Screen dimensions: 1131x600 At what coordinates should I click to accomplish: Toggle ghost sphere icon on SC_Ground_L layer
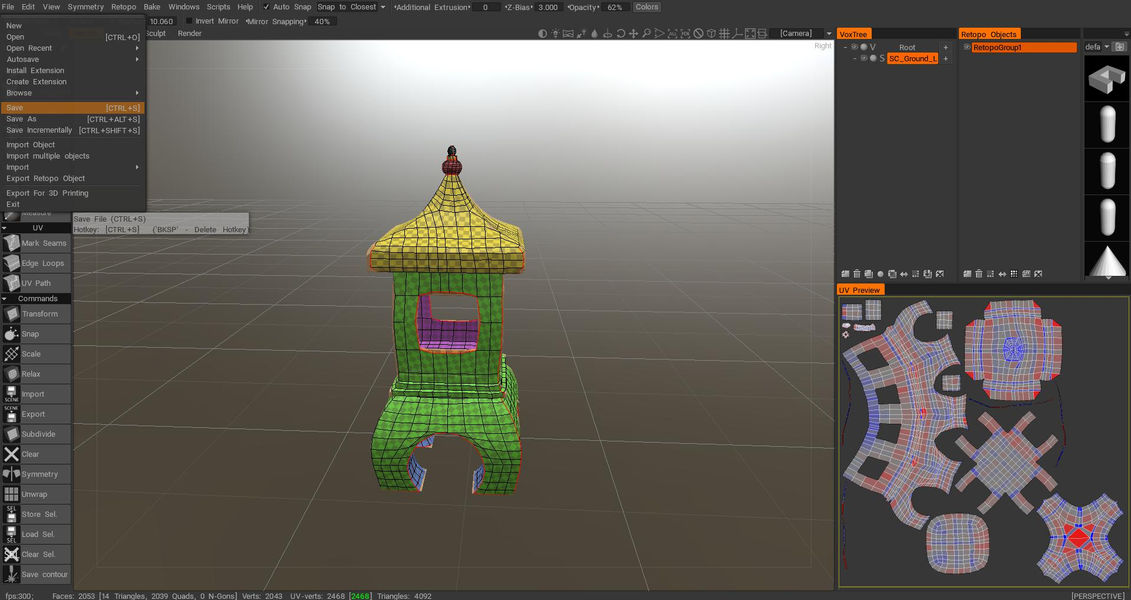pos(873,58)
